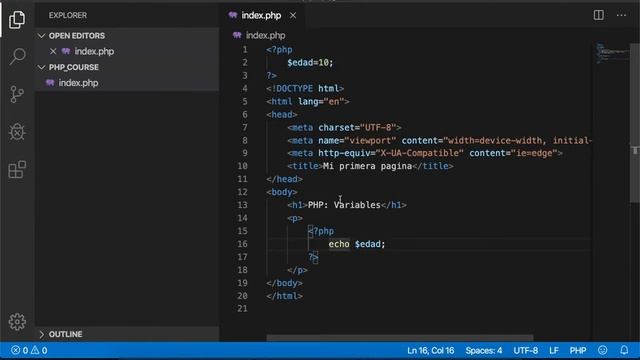Open the More Actions ellipsis menu

(621, 15)
